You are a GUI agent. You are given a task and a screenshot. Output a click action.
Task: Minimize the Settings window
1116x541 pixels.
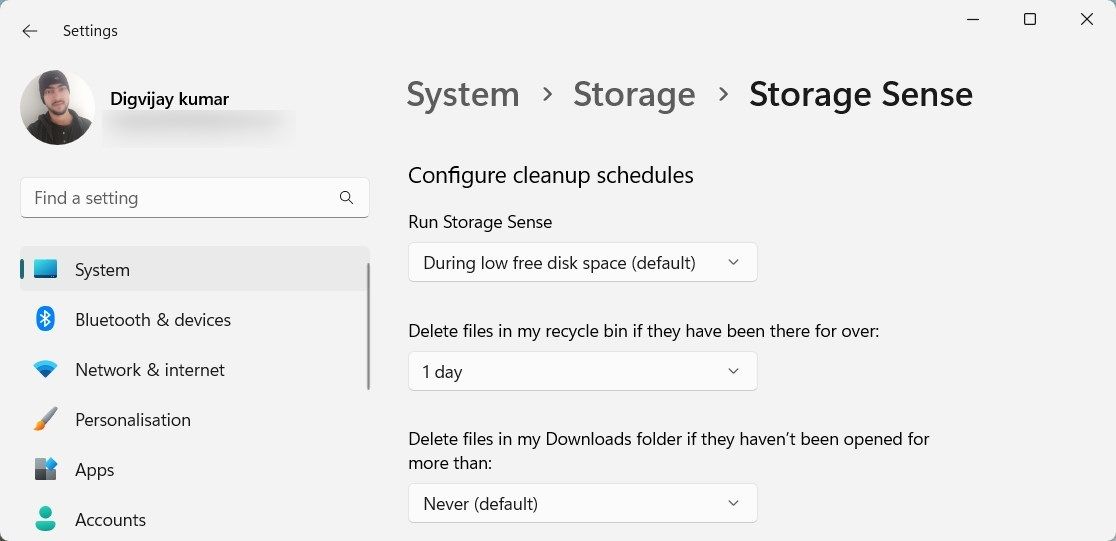pos(972,19)
